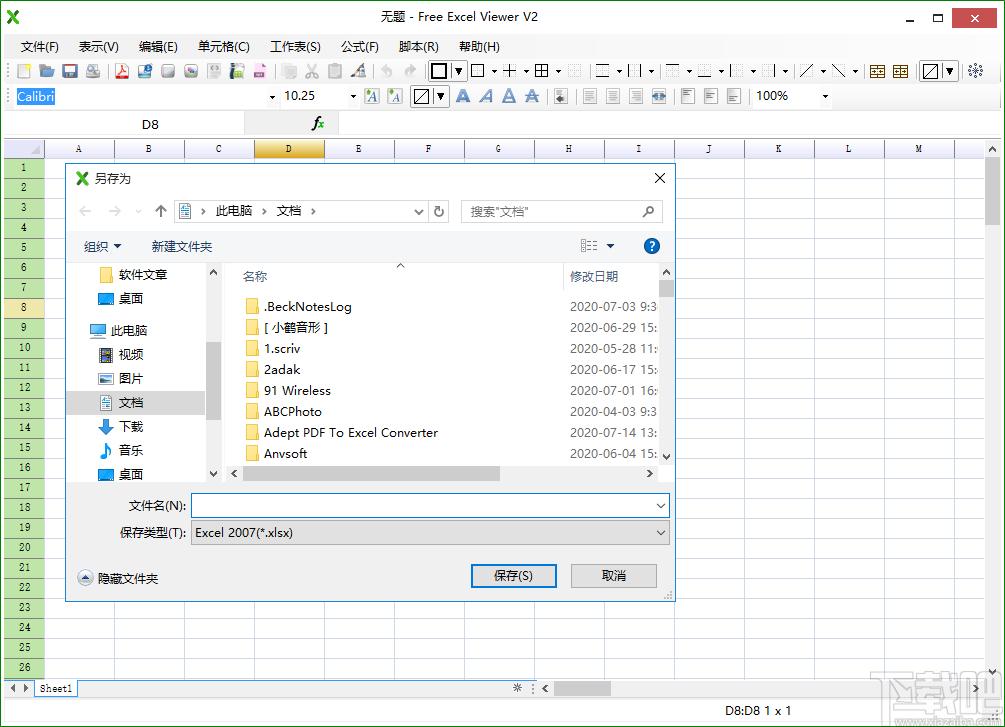Image resolution: width=1005 pixels, height=727 pixels.
Task: Click the Print preview toolbar icon
Action: [93, 71]
